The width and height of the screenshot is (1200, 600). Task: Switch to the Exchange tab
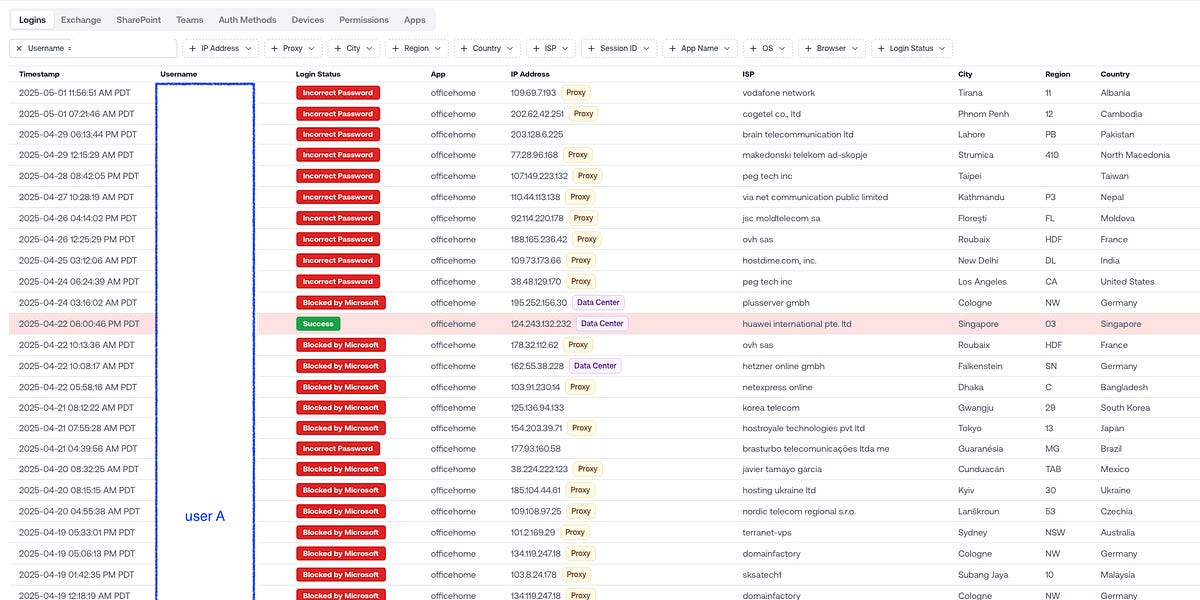pyautogui.click(x=81, y=20)
